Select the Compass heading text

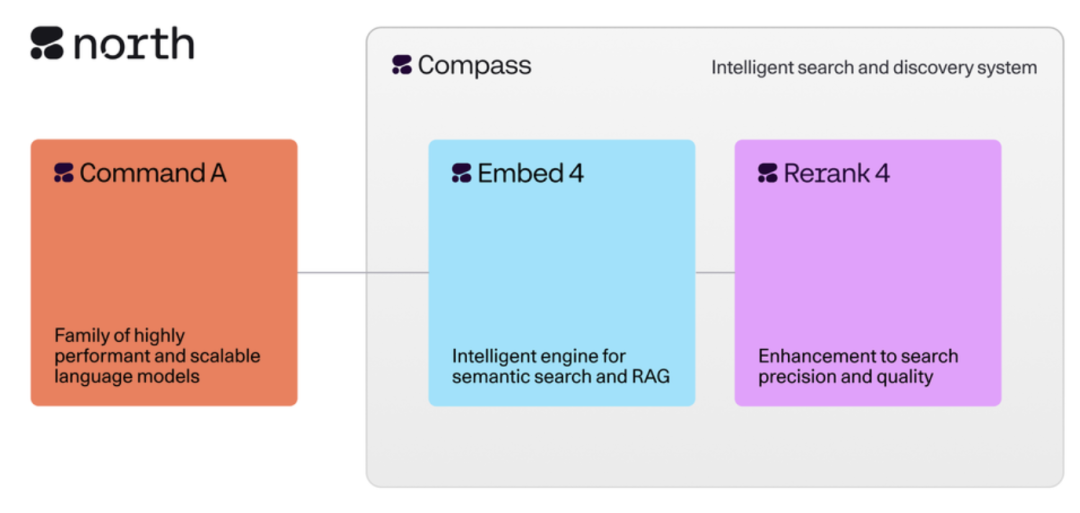(475, 66)
